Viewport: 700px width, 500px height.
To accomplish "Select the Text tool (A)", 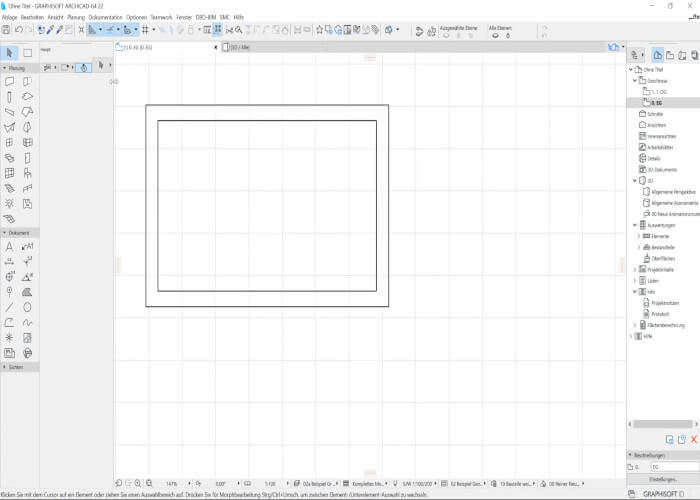I will 9,246.
